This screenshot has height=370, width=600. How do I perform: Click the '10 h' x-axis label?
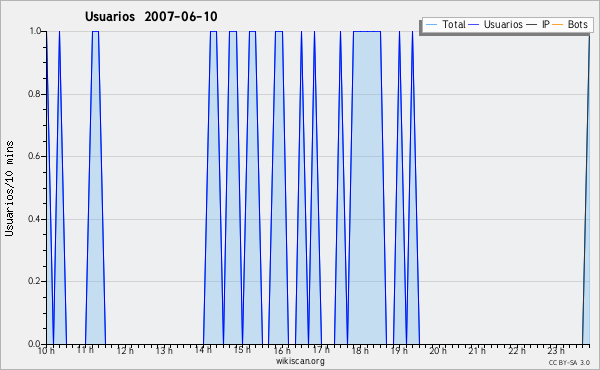click(46, 350)
